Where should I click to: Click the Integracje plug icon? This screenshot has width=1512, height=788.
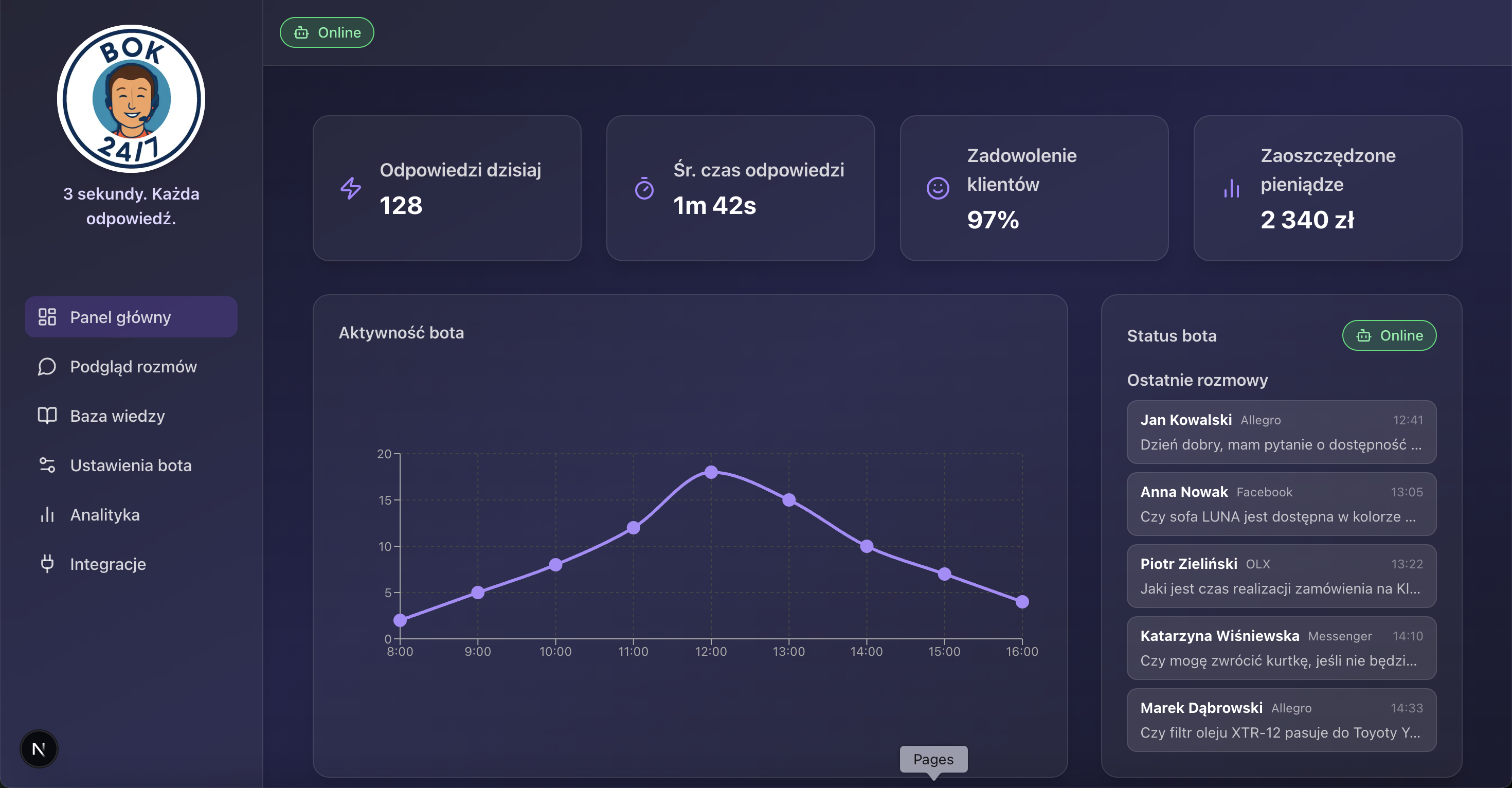click(x=47, y=564)
